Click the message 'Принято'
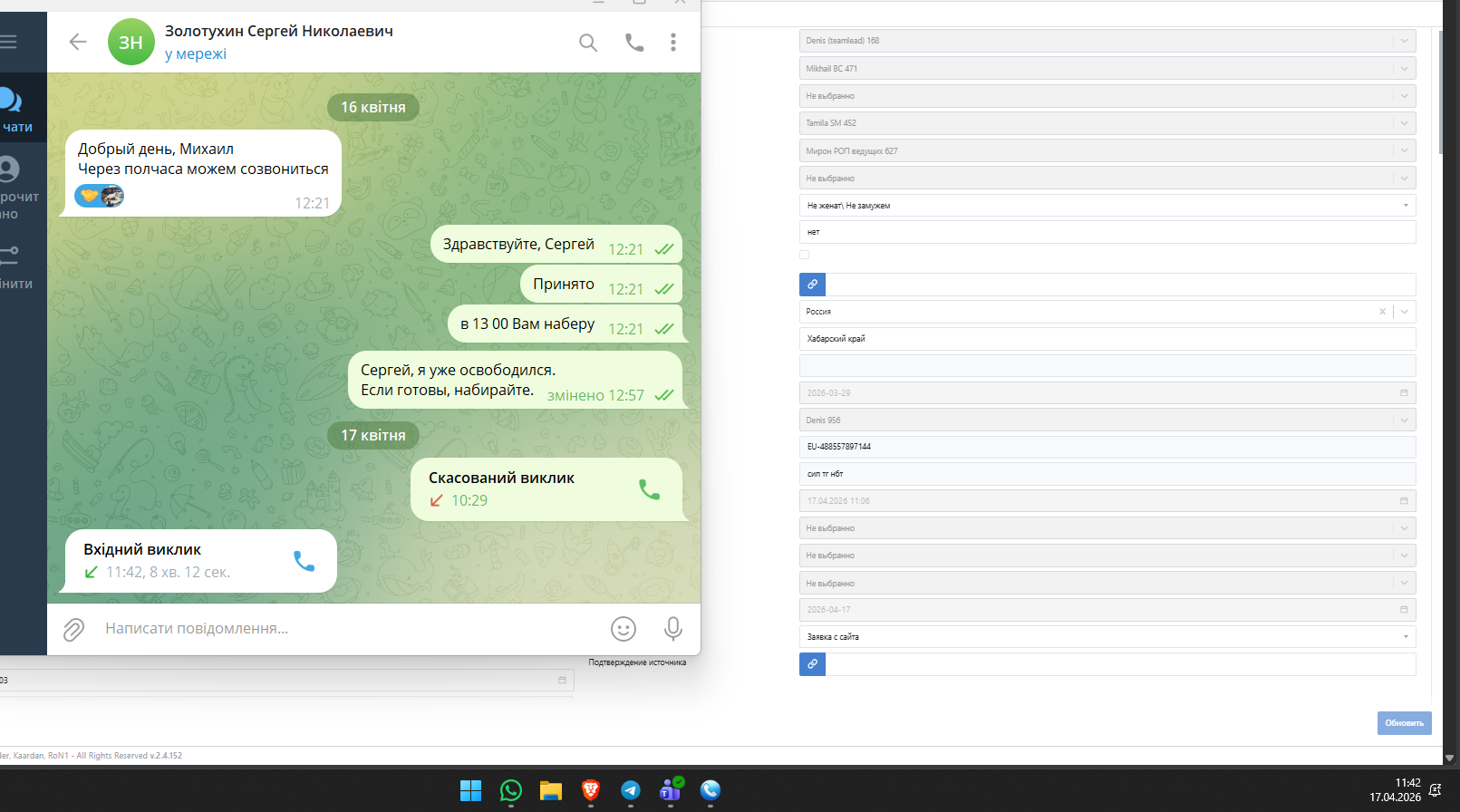1460x812 pixels. (x=602, y=285)
